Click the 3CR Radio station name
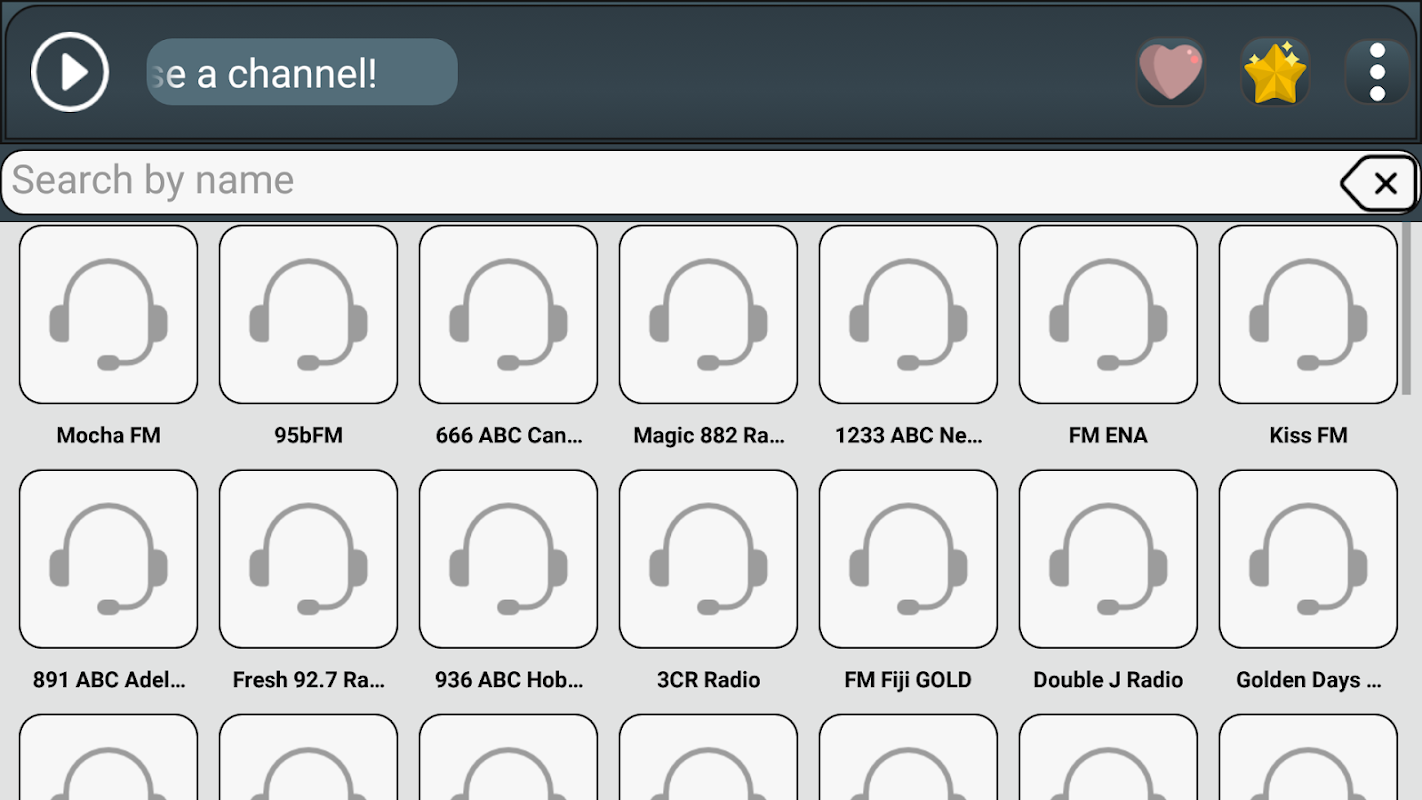Viewport: 1422px width, 800px height. tap(709, 680)
